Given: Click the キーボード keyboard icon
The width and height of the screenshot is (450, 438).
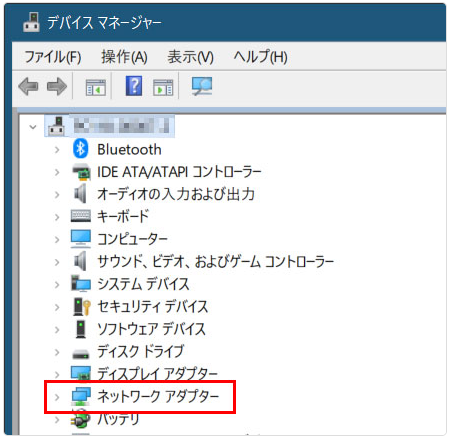Looking at the screenshot, I should pyautogui.click(x=81, y=216).
